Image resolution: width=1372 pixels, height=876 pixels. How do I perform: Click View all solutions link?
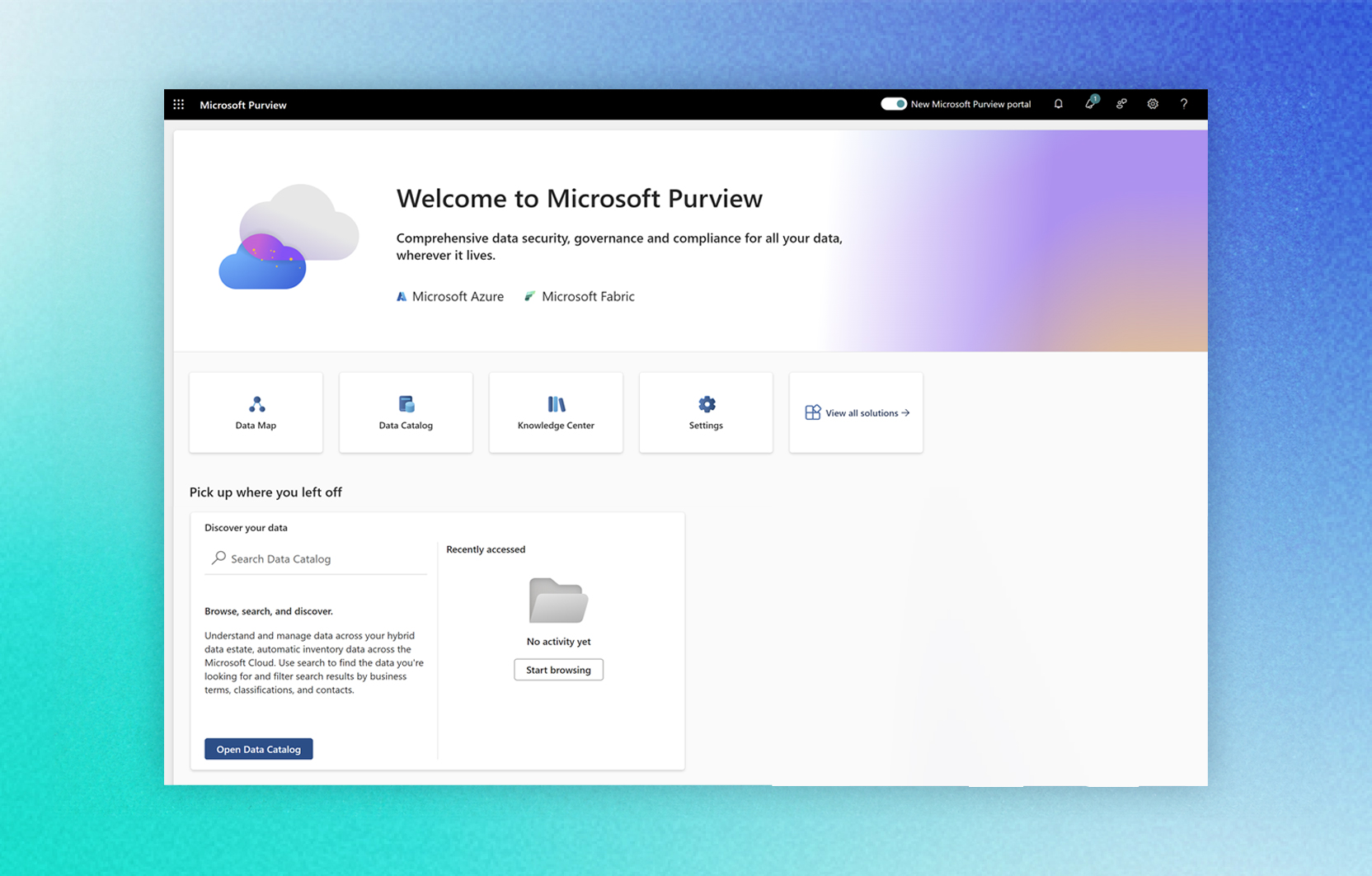point(856,412)
